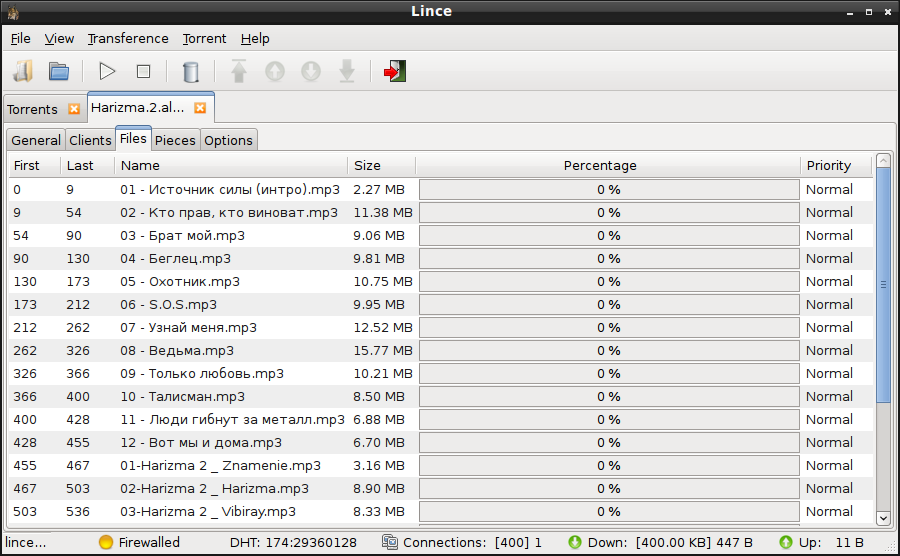
Task: Sort by the Last column header
Action: tap(87, 166)
